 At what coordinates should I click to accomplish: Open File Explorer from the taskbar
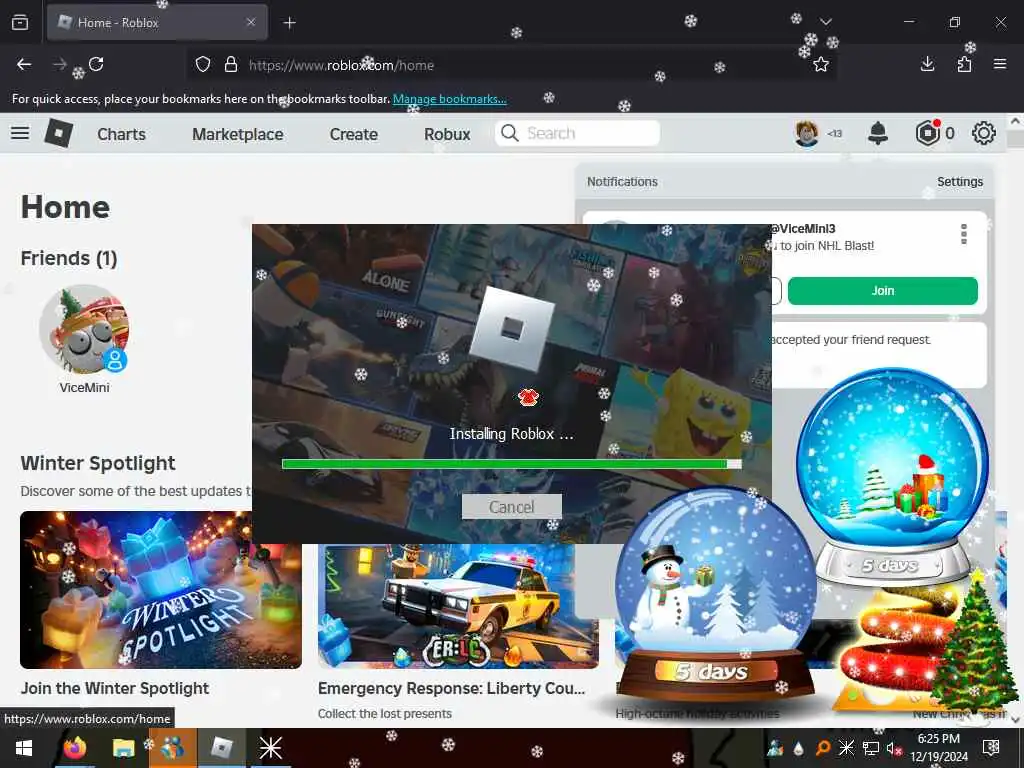[123, 748]
